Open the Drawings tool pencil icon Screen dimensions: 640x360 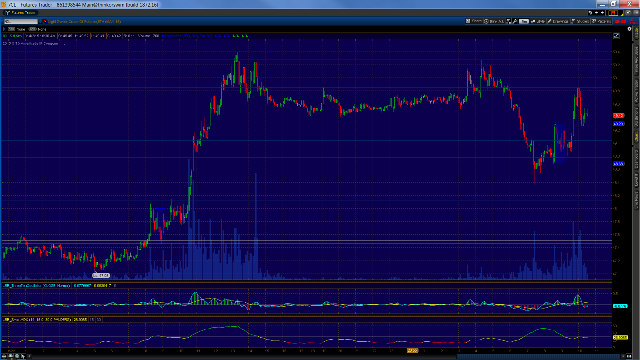coord(558,21)
